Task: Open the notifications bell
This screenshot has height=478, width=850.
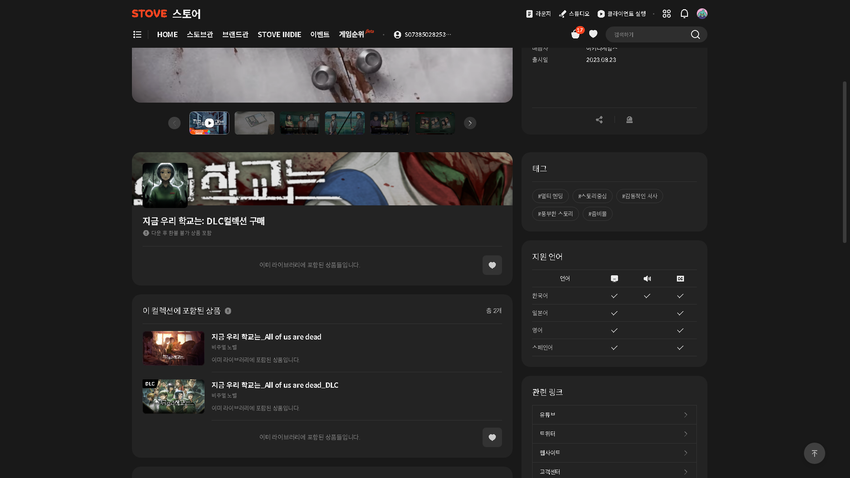Action: [684, 14]
